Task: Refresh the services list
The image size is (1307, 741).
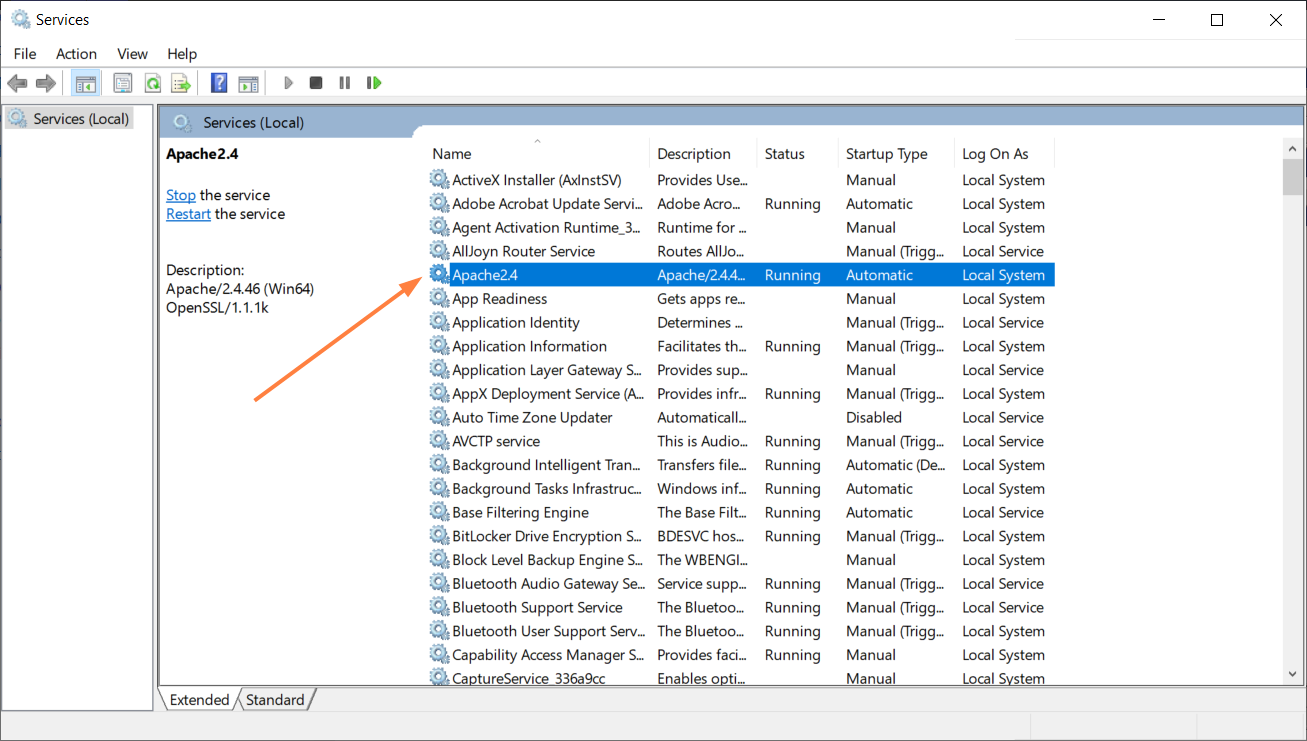Action: point(152,82)
